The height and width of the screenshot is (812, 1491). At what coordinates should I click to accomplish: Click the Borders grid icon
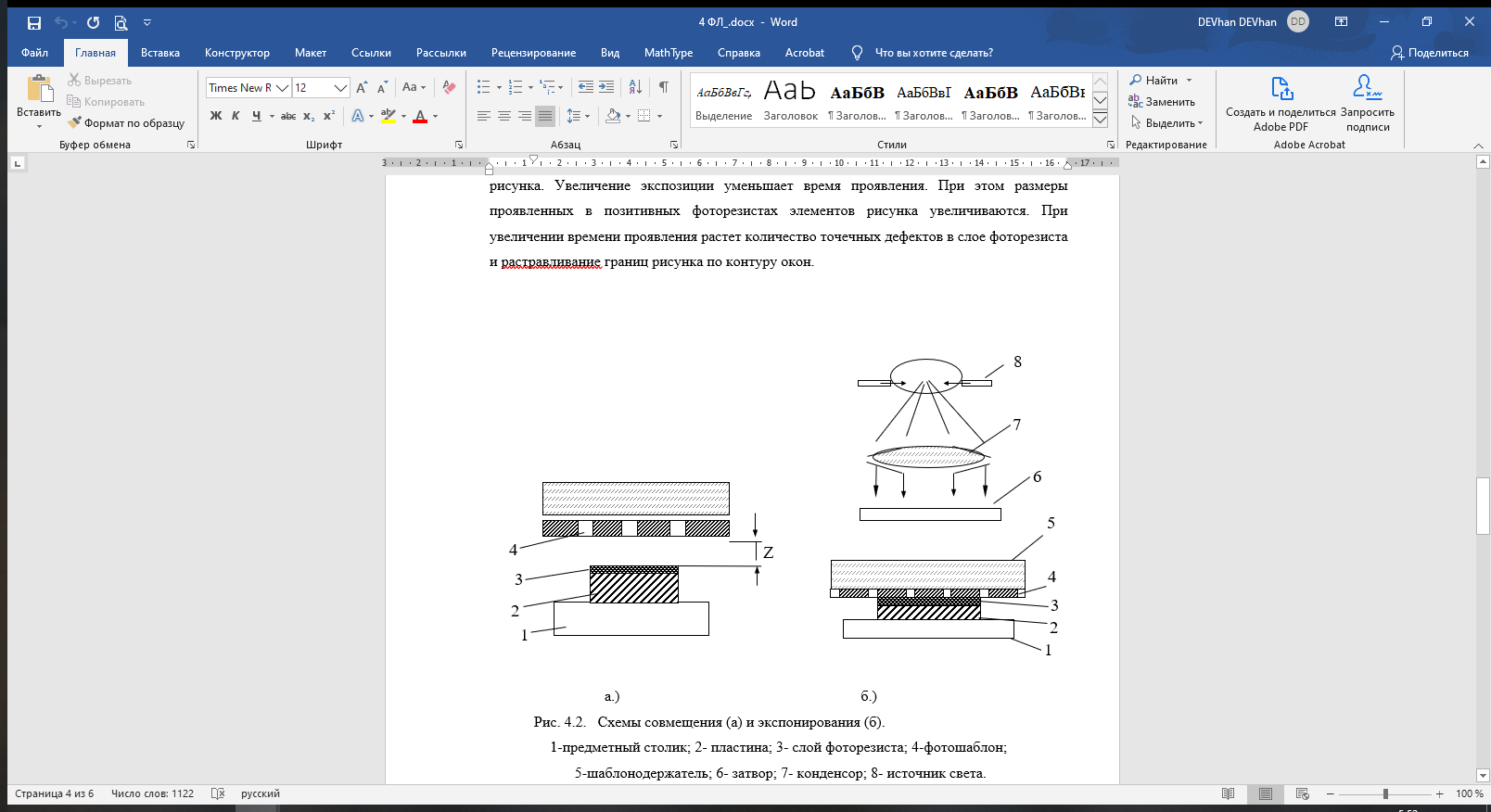click(644, 116)
